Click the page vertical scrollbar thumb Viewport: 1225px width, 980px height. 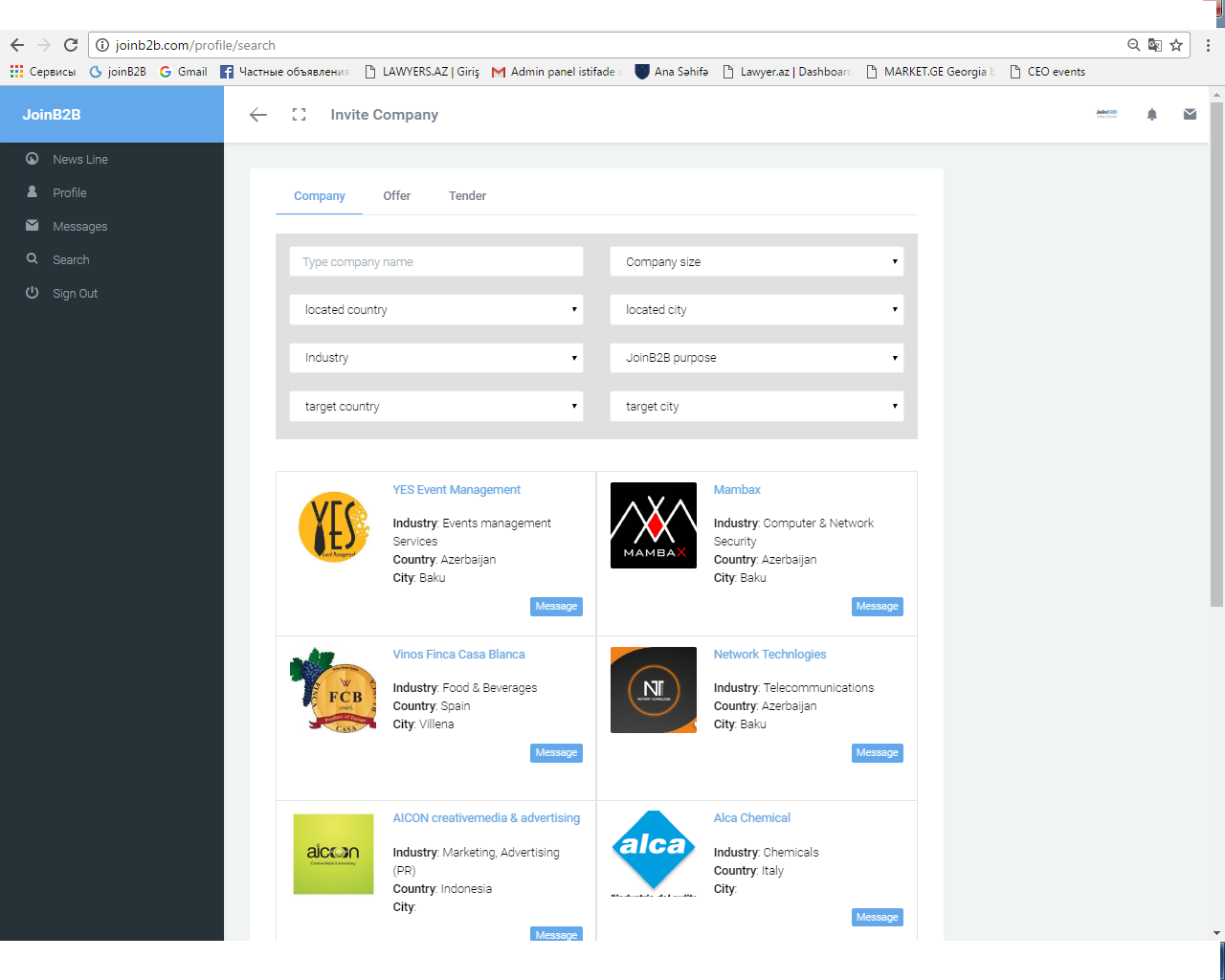1216,354
